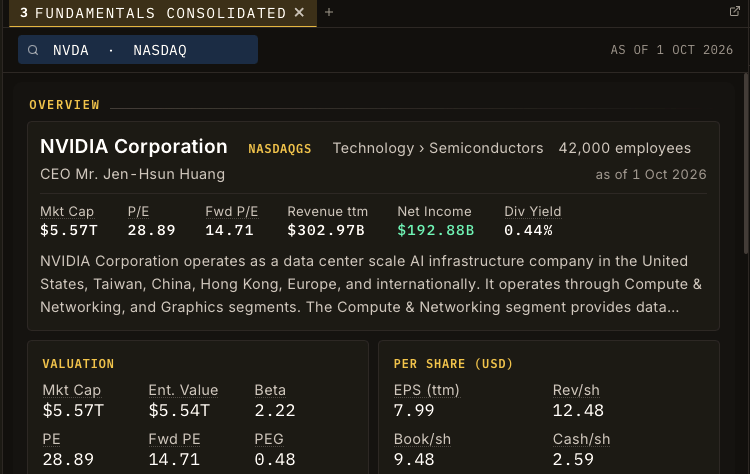Click the search magnifier icon
This screenshot has height=474, width=750.
point(33,50)
